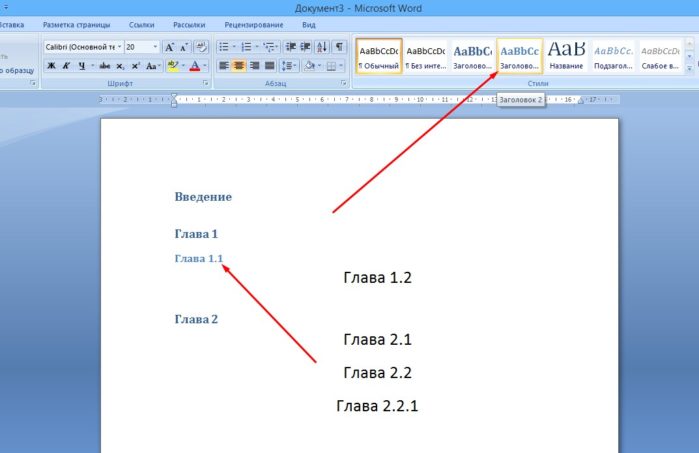Justify the paragraph text
The height and width of the screenshot is (453, 699).
coord(270,66)
